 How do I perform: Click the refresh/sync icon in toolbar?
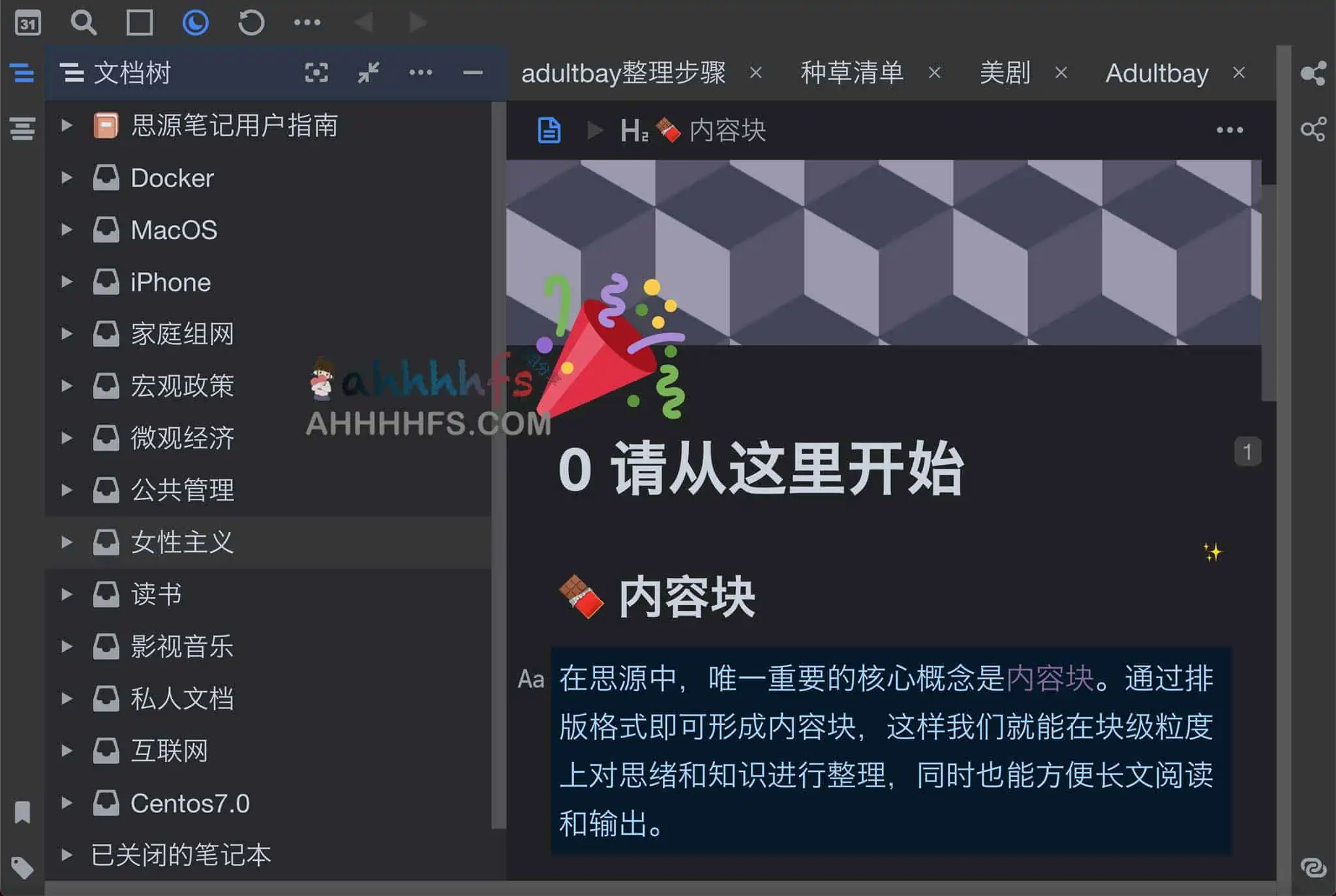point(250,22)
